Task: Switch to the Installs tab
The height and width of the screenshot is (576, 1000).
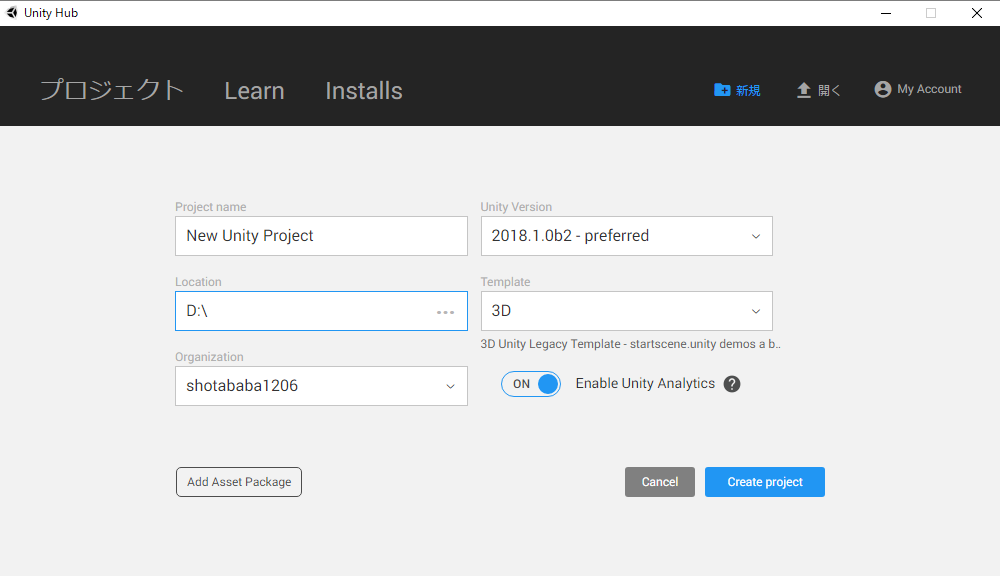Action: [364, 91]
